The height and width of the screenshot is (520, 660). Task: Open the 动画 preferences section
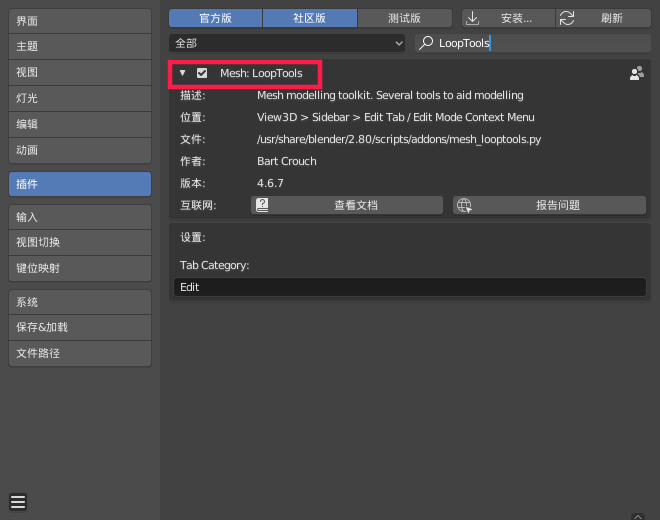click(x=80, y=150)
